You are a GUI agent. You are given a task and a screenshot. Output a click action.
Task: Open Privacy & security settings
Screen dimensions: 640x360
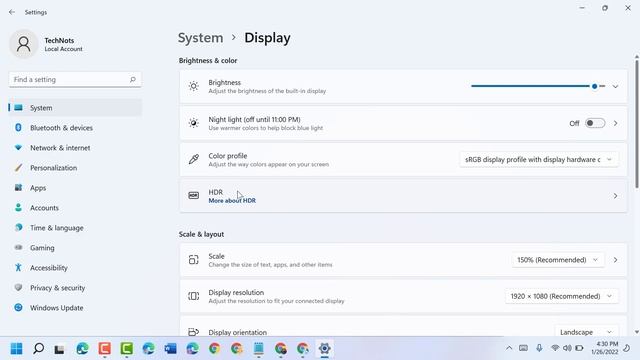point(76,288)
